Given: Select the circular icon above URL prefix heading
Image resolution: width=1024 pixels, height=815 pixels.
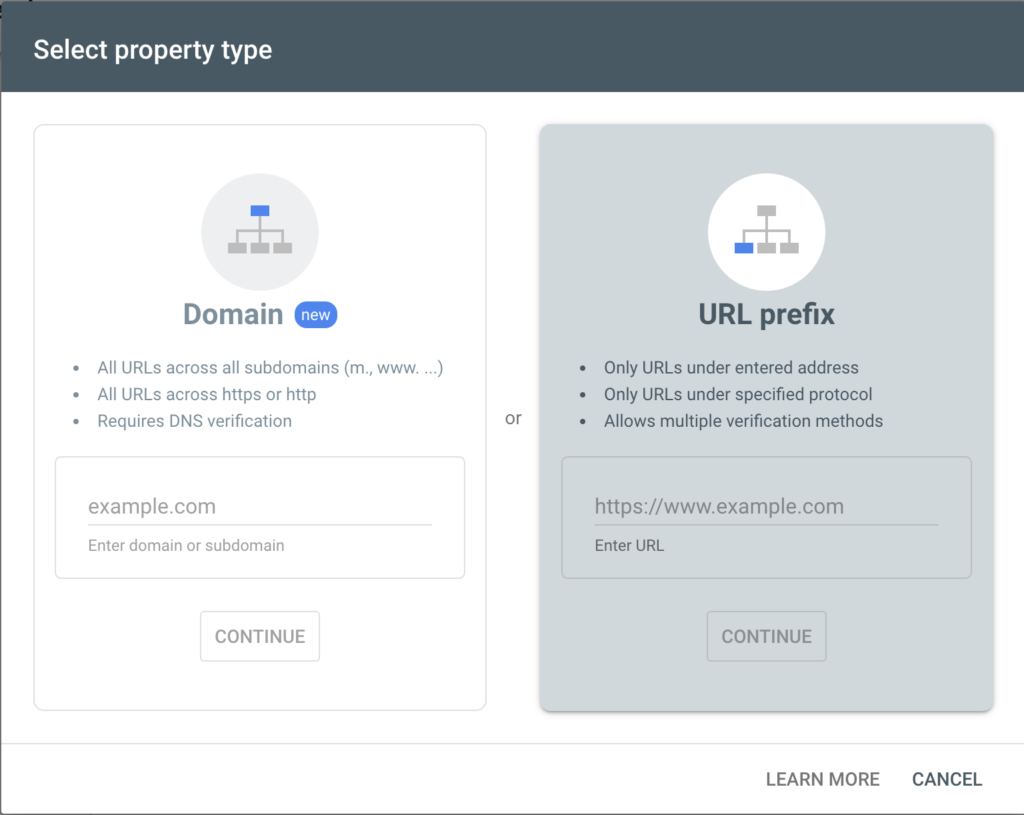Looking at the screenshot, I should pos(767,231).
